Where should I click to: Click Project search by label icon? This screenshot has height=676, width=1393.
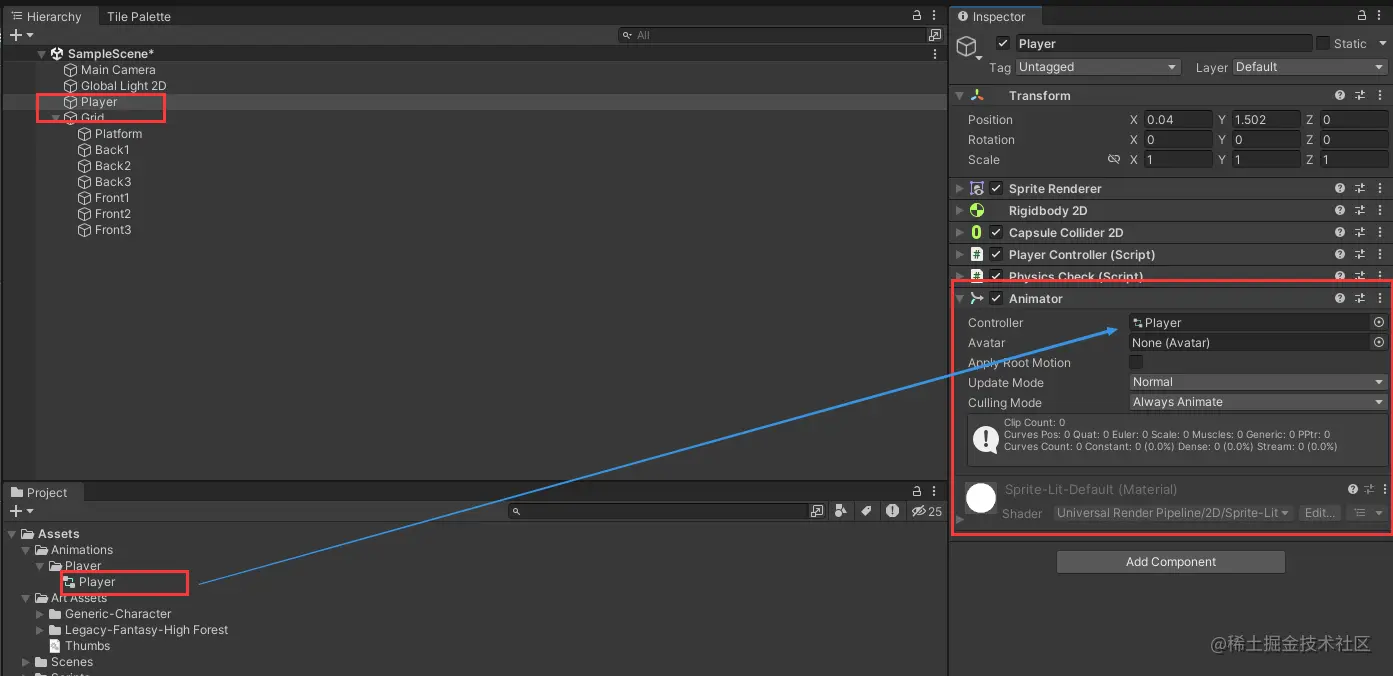pos(866,511)
